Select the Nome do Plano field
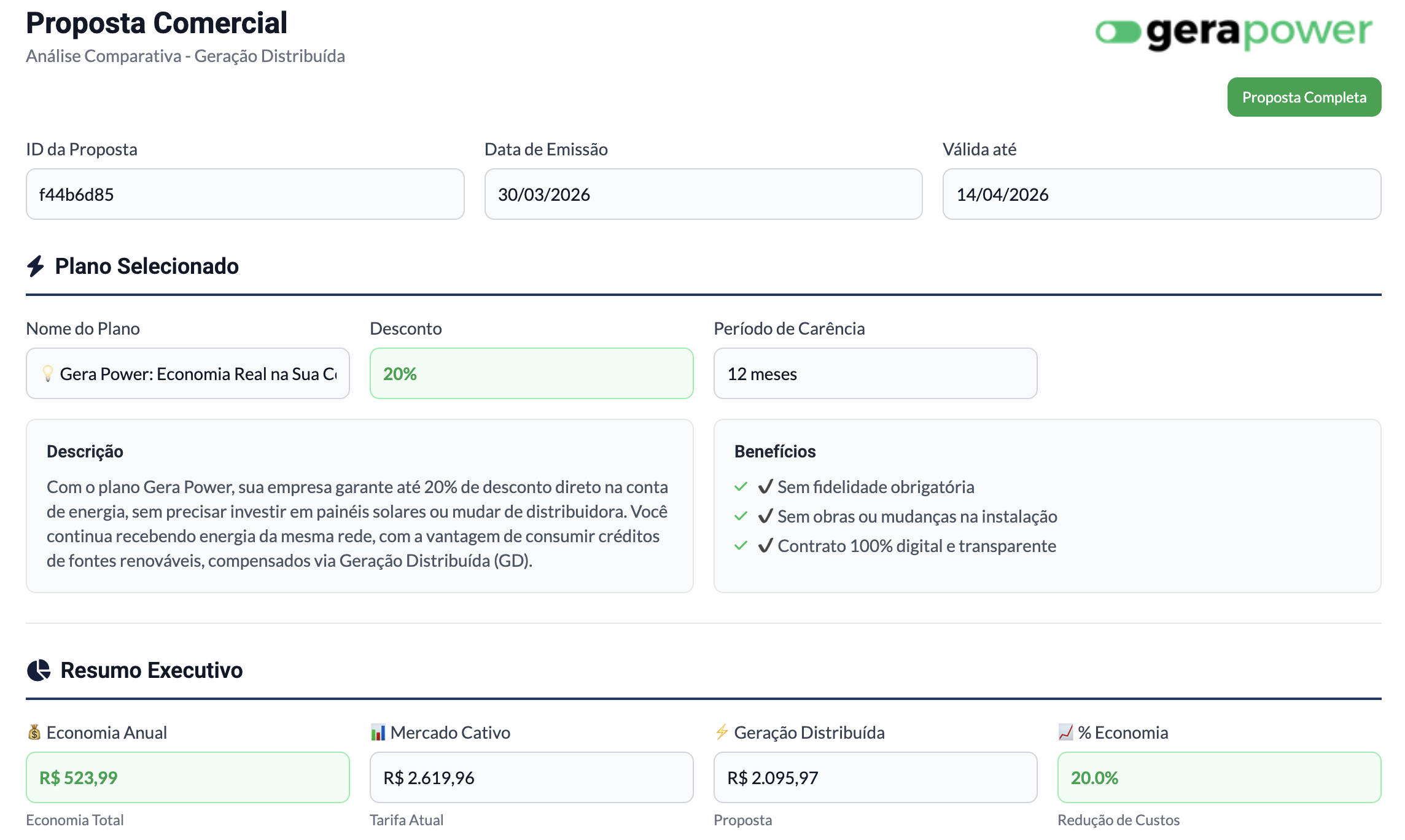The image size is (1405, 840). tap(188, 373)
